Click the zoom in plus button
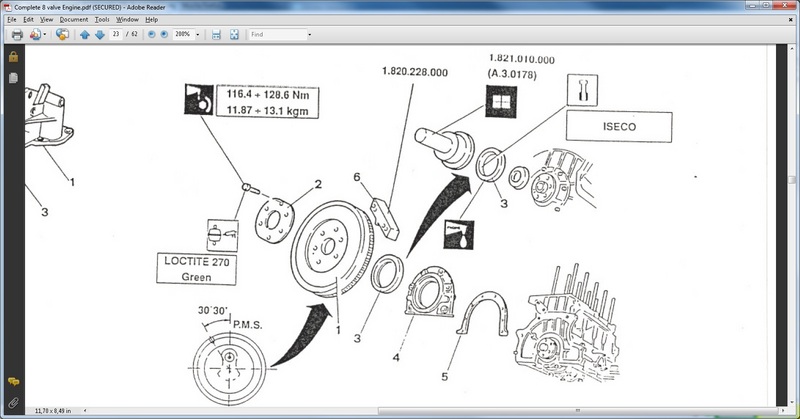Image resolution: width=800 pixels, height=419 pixels. pos(164,34)
